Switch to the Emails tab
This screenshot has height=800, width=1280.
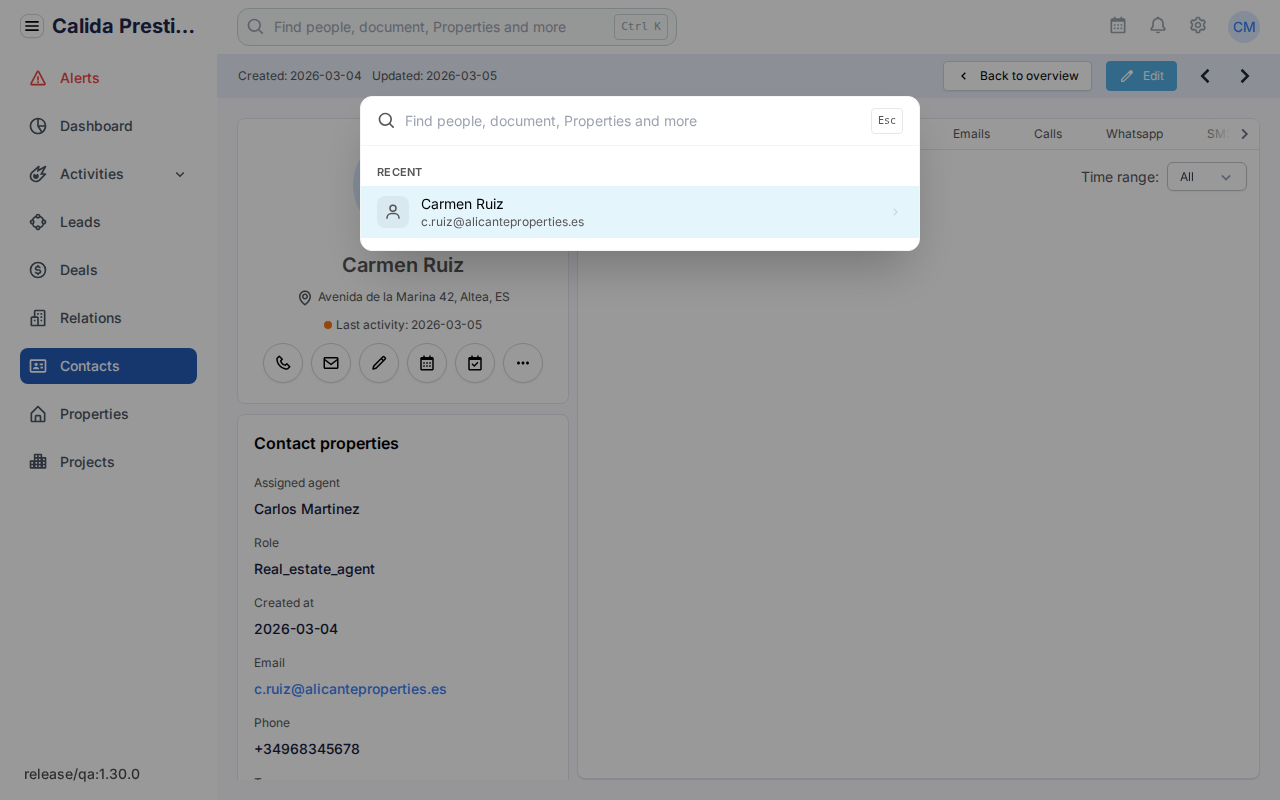pyautogui.click(x=971, y=134)
